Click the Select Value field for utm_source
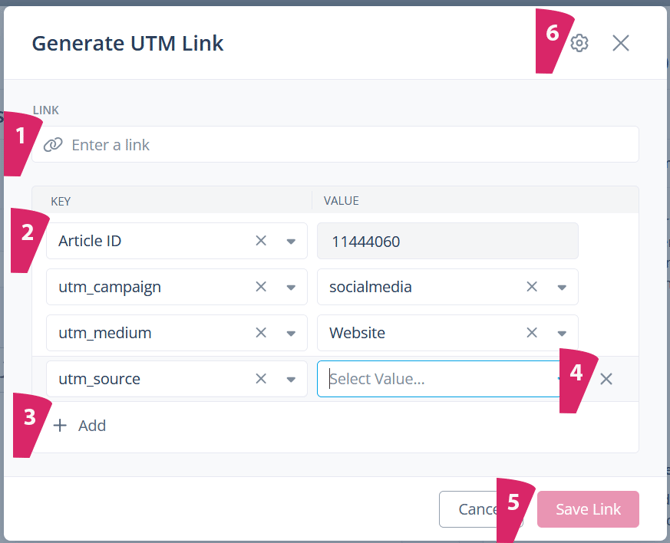Screen dimensions: 670x543 (x=430, y=379)
